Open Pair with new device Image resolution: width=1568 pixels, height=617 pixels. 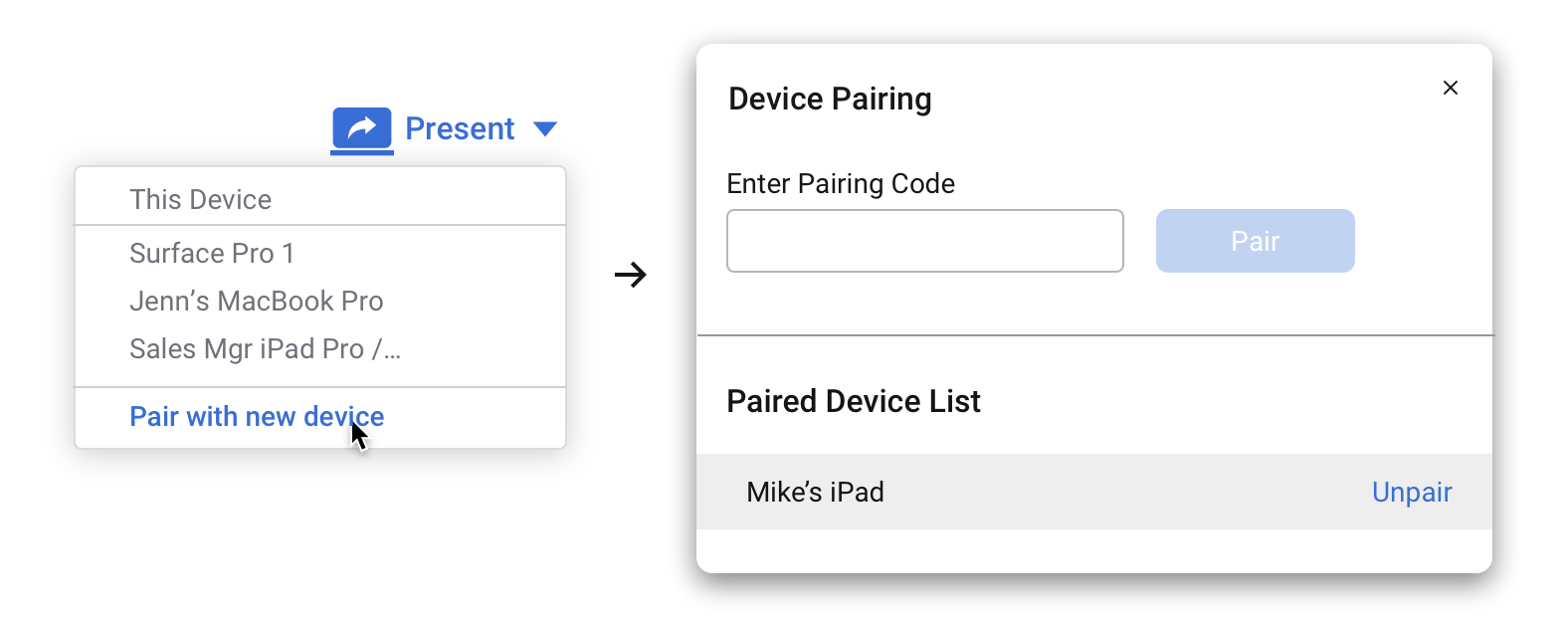tap(256, 416)
